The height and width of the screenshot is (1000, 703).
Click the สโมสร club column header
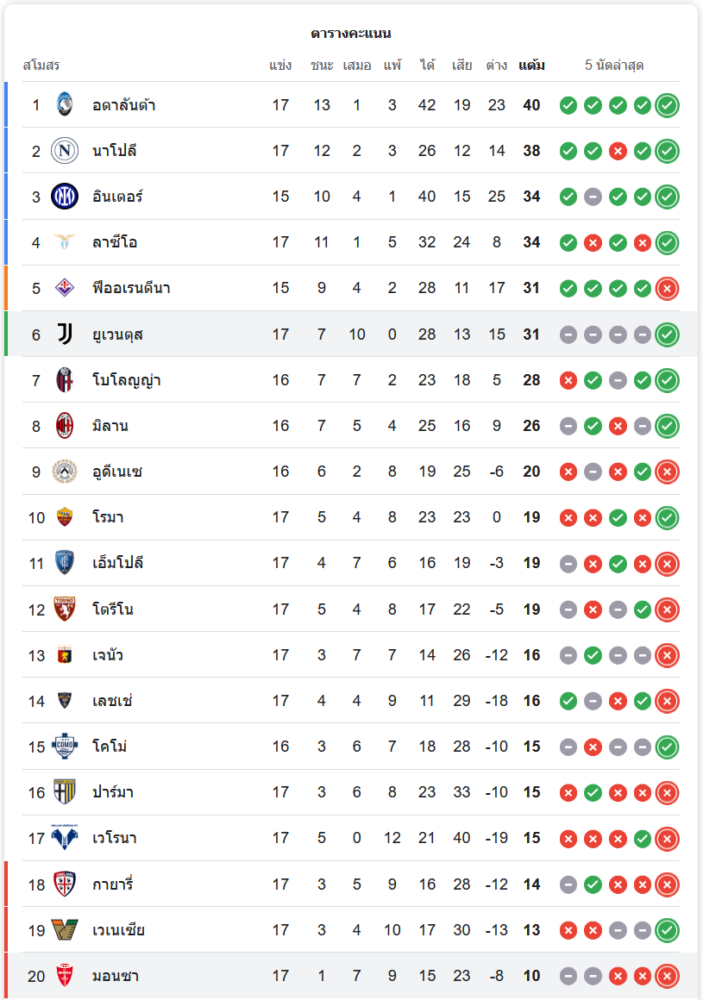42,66
